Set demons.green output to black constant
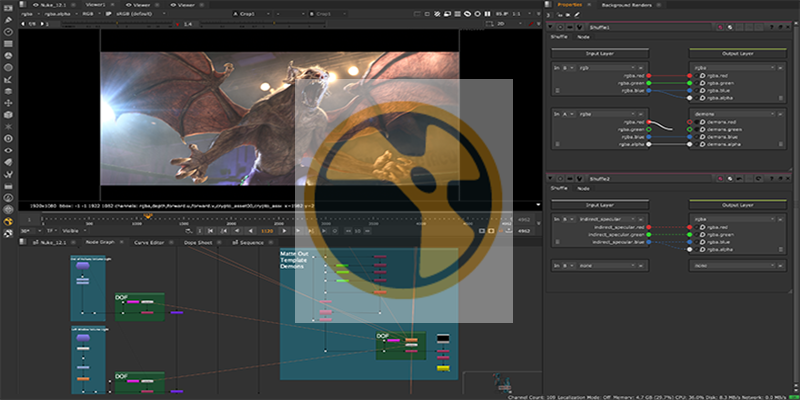 [x=697, y=130]
